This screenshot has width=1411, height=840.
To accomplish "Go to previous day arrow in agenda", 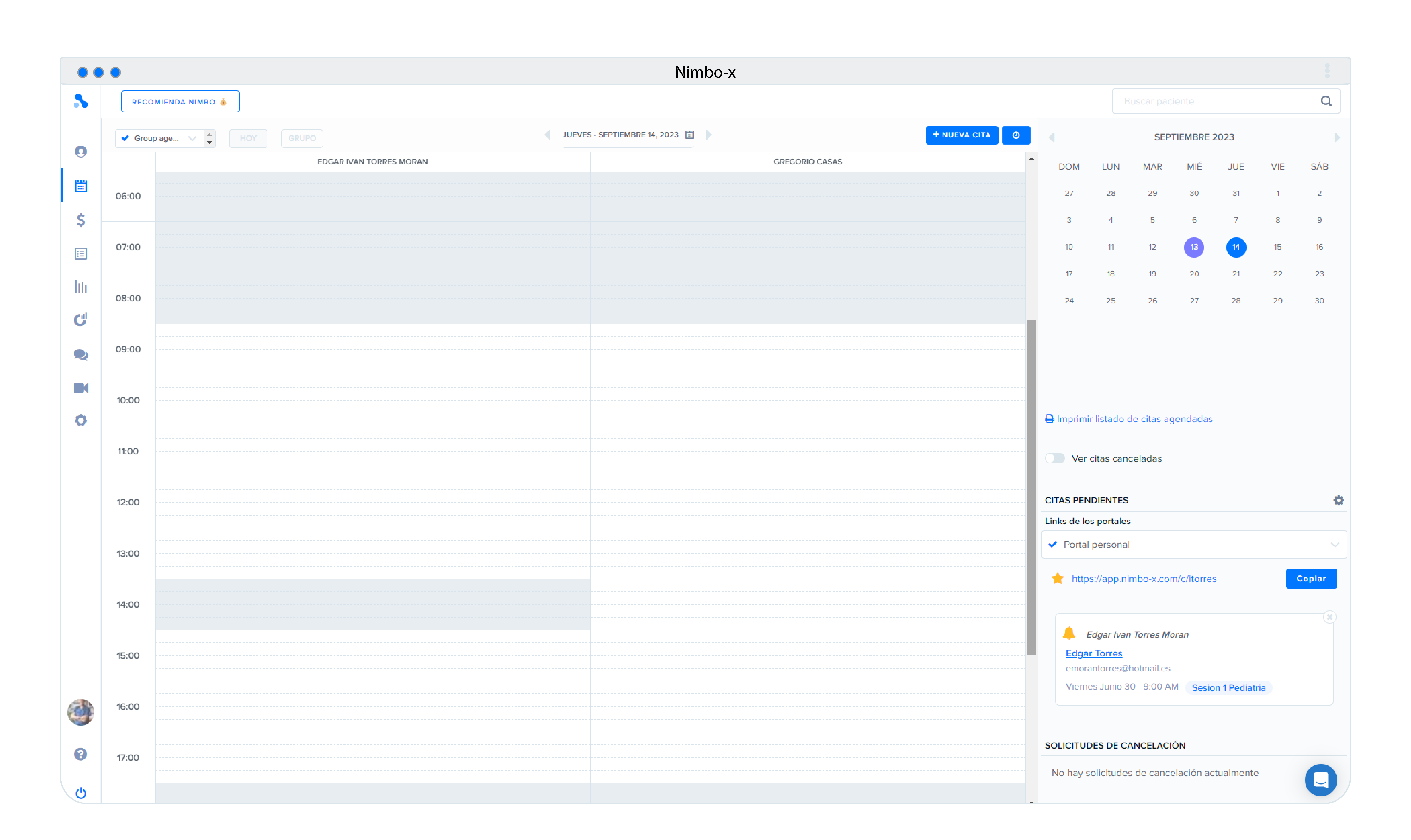I will [548, 135].
